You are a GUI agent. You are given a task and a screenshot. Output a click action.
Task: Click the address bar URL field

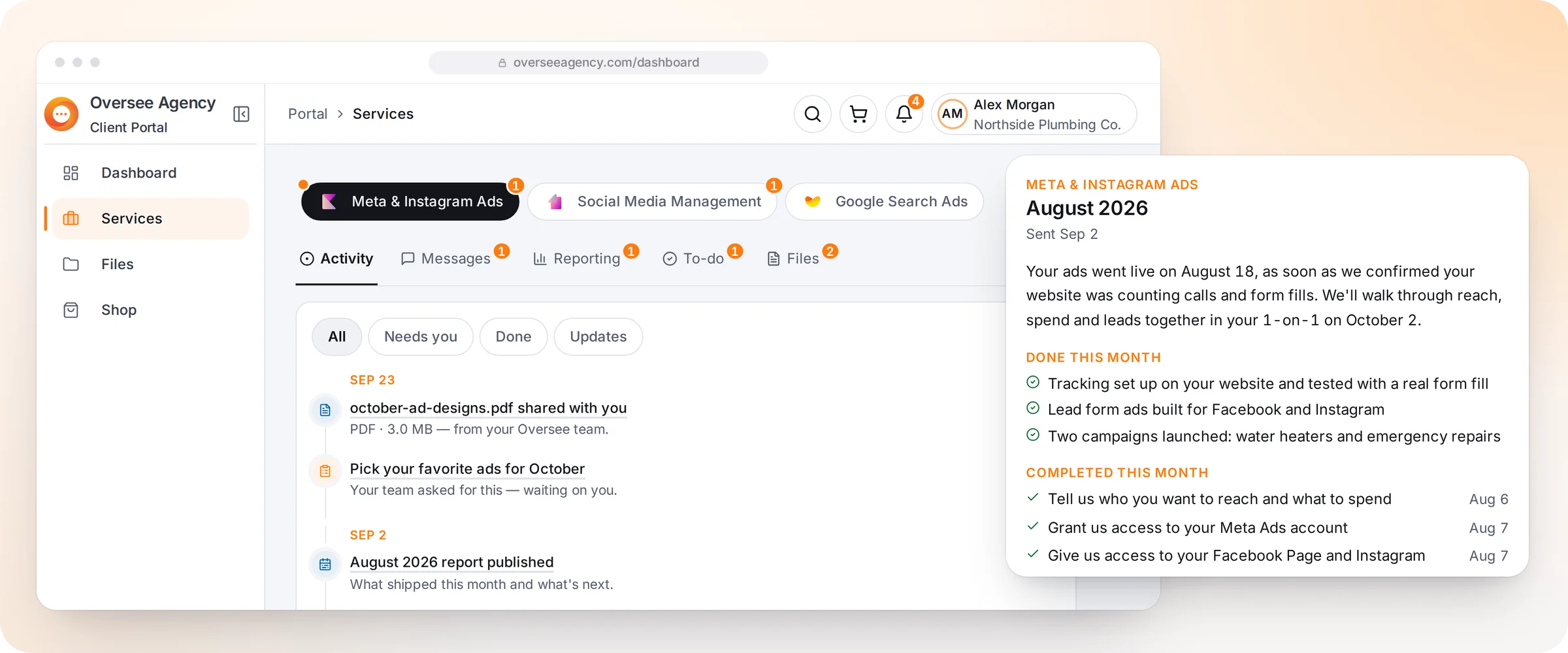point(598,63)
